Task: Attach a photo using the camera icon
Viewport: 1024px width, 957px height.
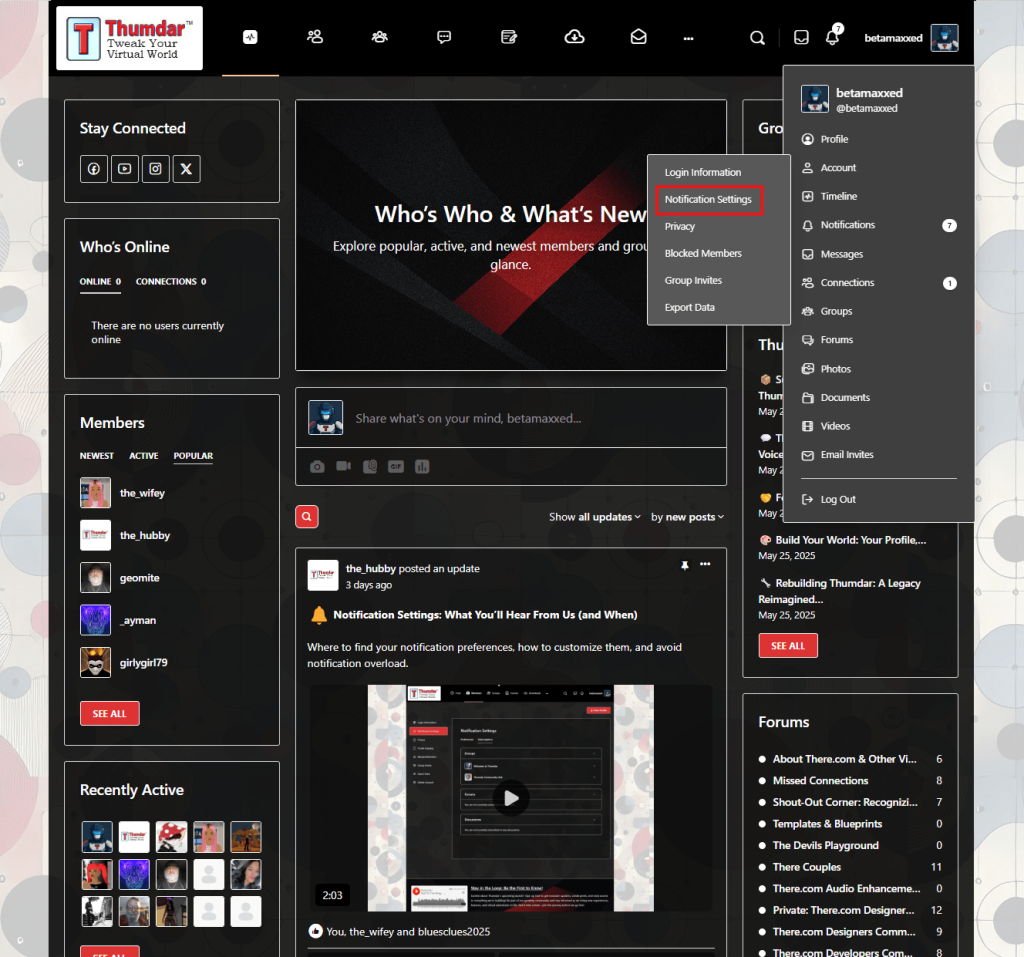Action: pyautogui.click(x=317, y=466)
